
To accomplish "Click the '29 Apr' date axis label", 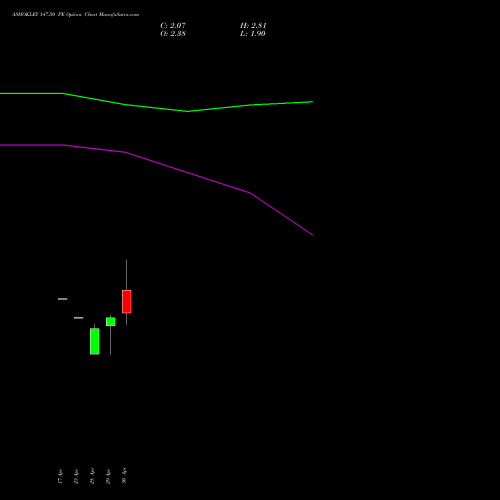I will click(108, 476).
